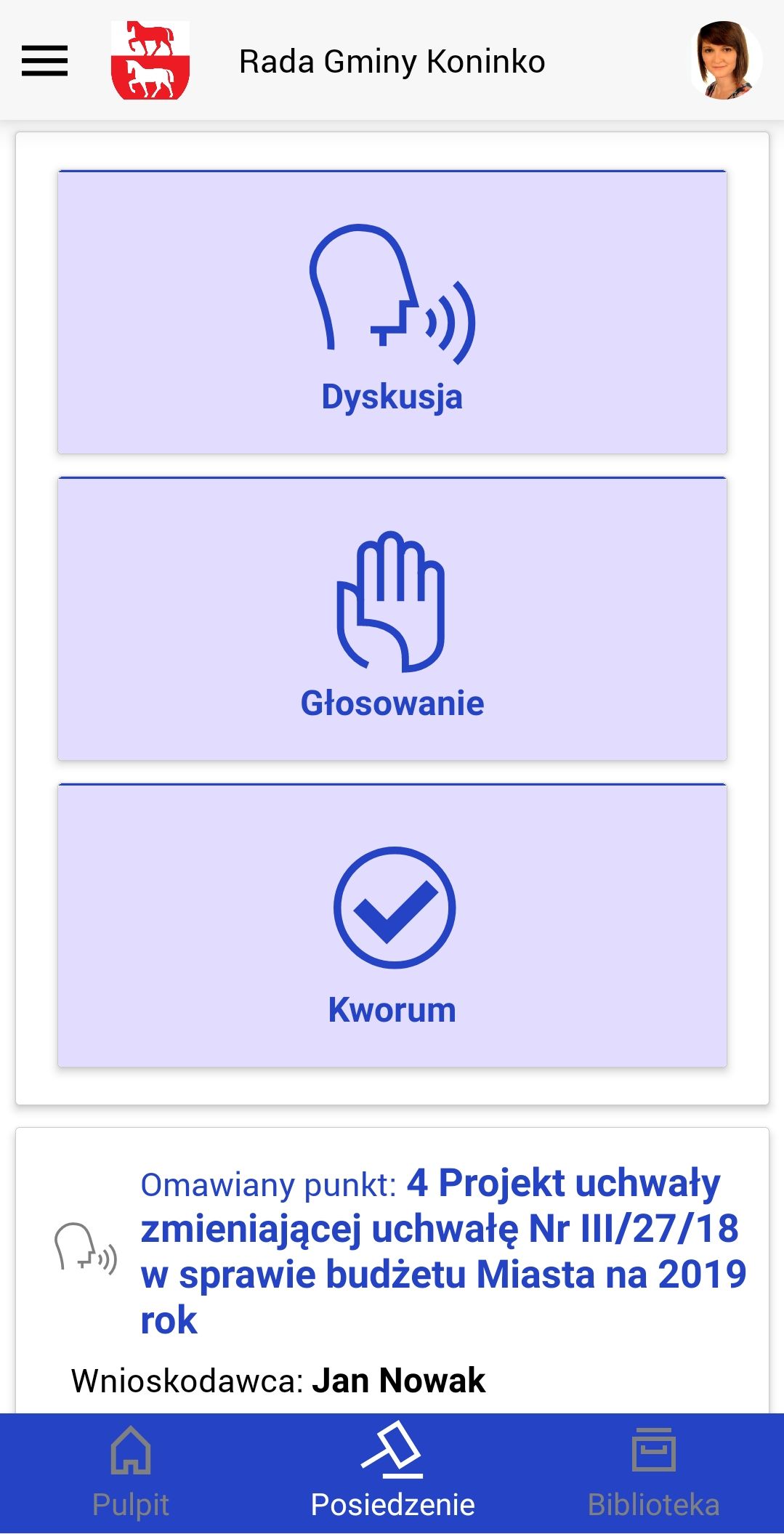Click the raised hand voting icon

pos(391,601)
